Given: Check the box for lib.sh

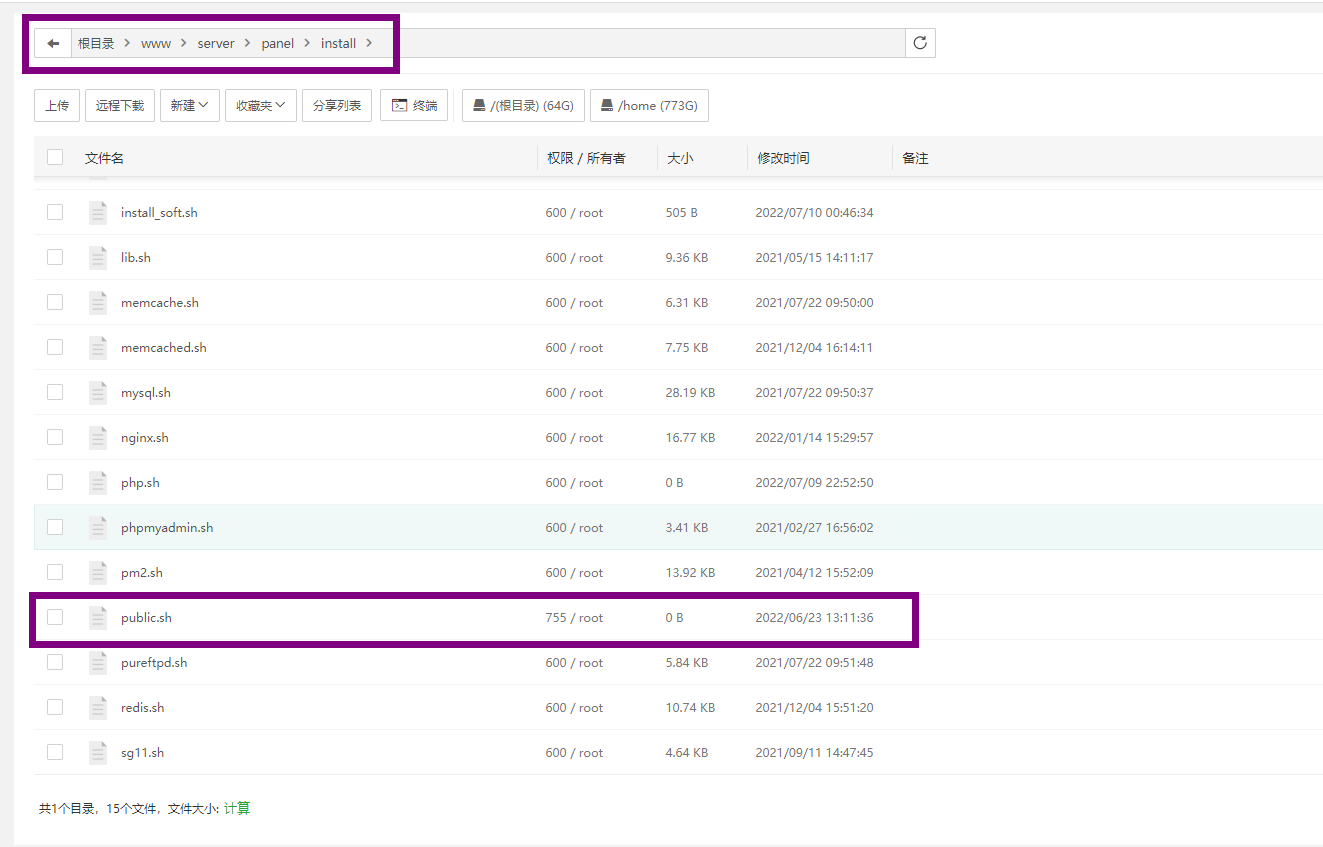Looking at the screenshot, I should (x=55, y=257).
